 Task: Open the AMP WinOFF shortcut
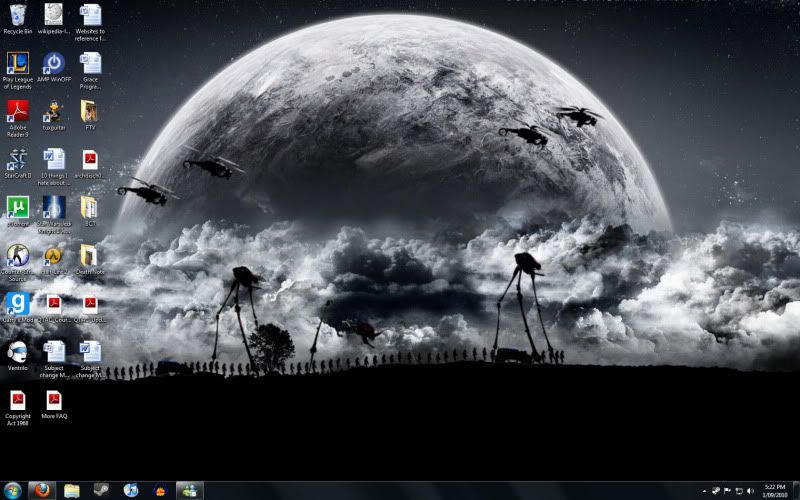point(54,68)
